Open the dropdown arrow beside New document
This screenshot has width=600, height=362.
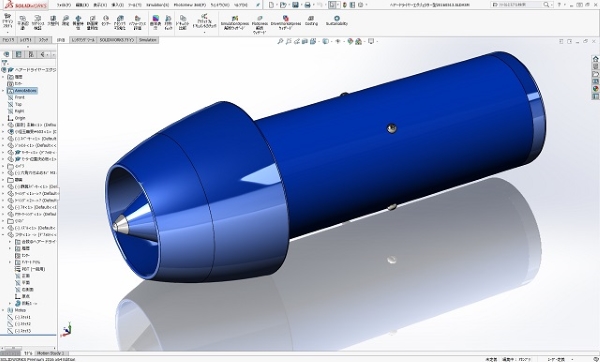[x=277, y=5]
